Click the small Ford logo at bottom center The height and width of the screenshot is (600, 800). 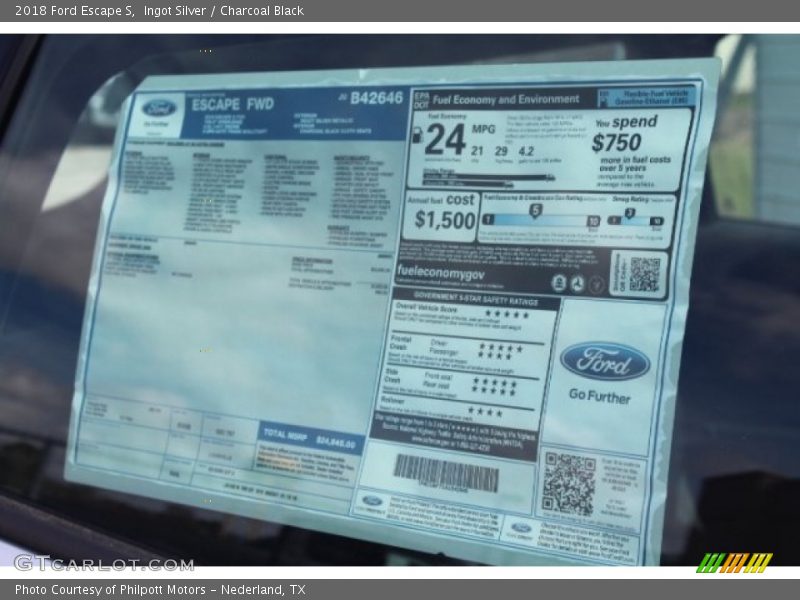[372, 500]
